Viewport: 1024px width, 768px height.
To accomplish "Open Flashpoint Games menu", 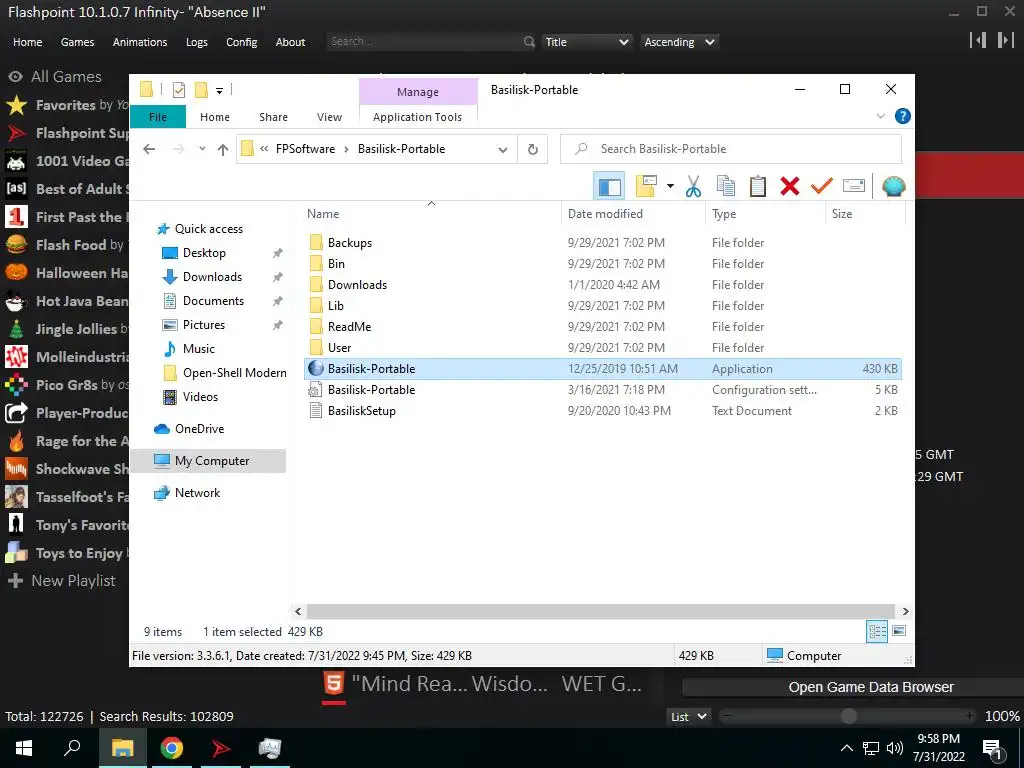I will click(x=77, y=42).
